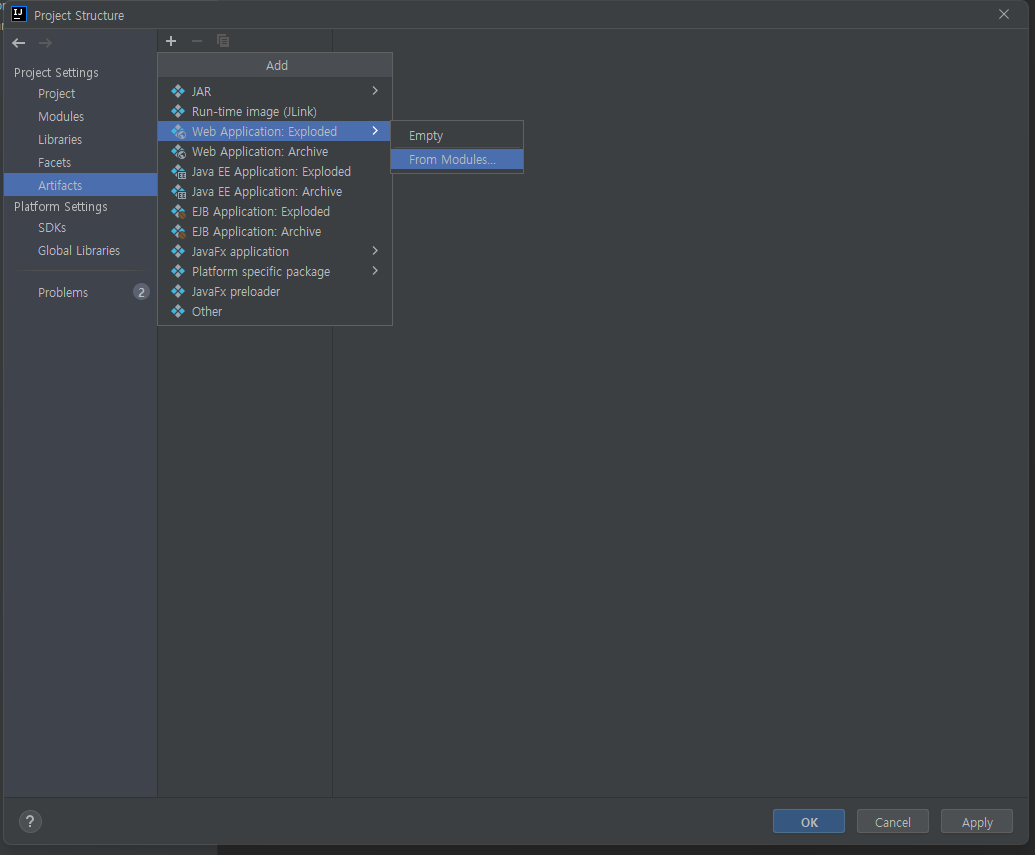Select JAR in the Add menu
Screen dimensions: 1035x855
pos(275,91)
